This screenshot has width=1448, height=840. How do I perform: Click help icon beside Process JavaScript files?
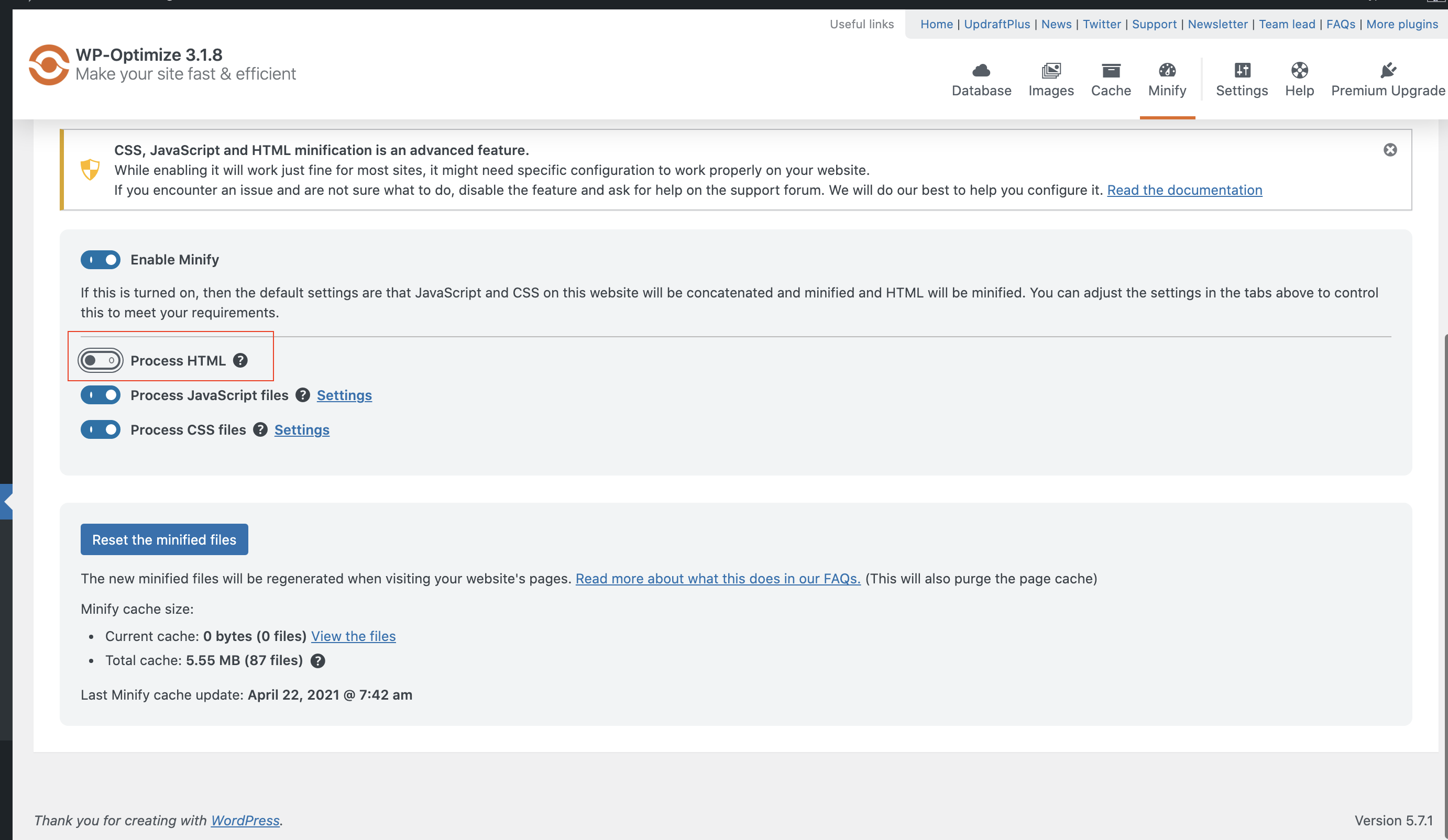303,395
